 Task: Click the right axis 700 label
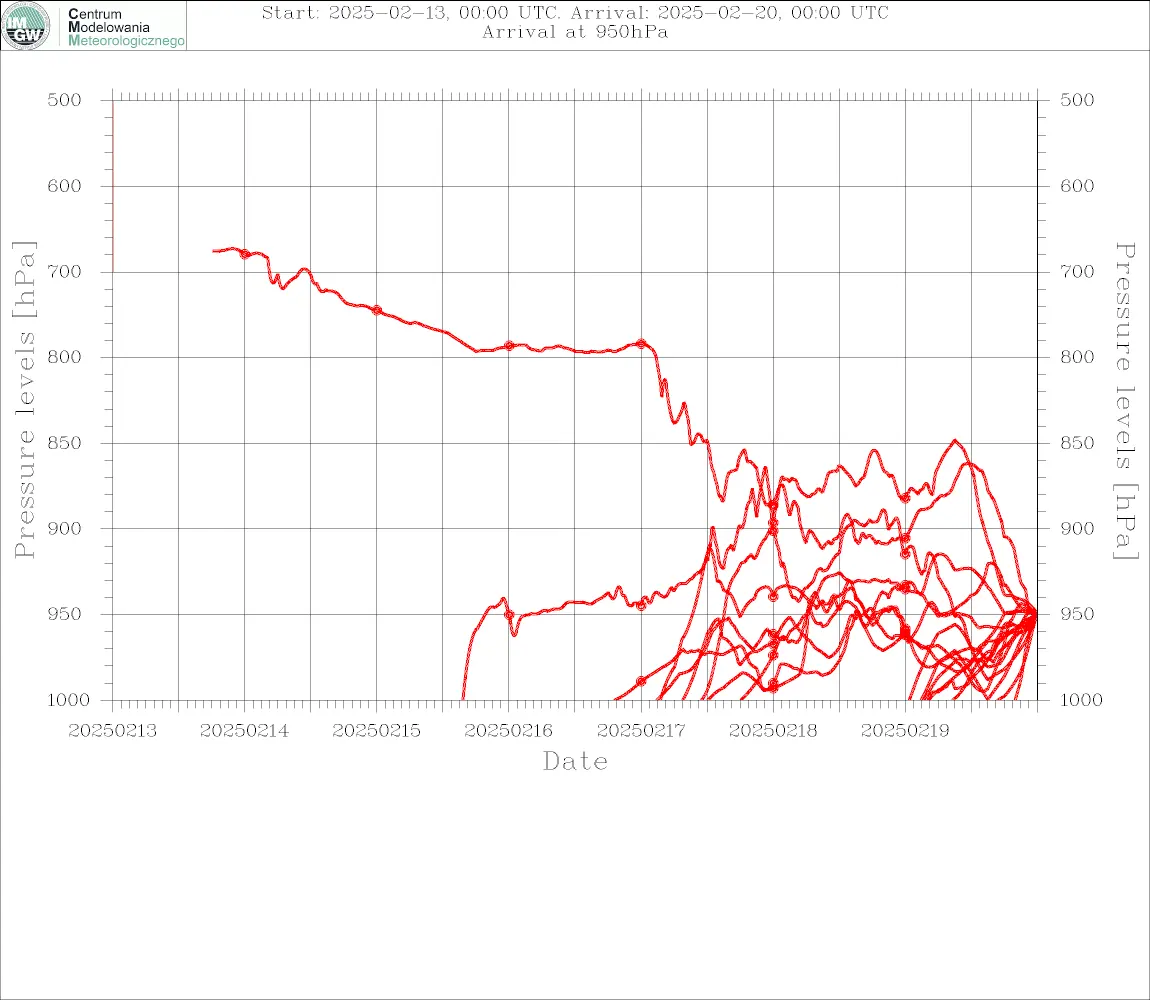click(1077, 272)
